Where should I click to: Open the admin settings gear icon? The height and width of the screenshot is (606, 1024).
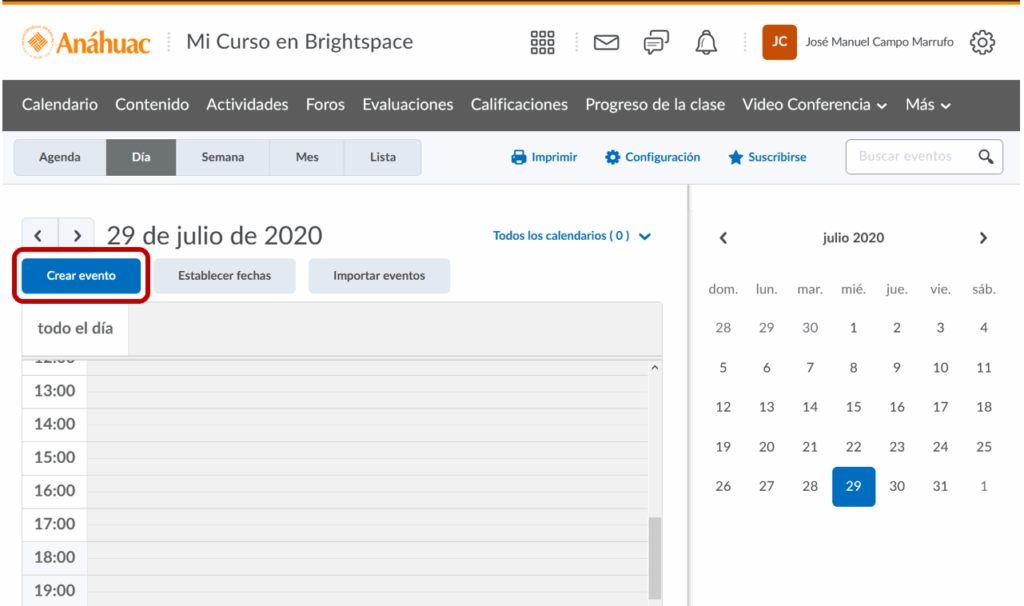pyautogui.click(x=983, y=42)
